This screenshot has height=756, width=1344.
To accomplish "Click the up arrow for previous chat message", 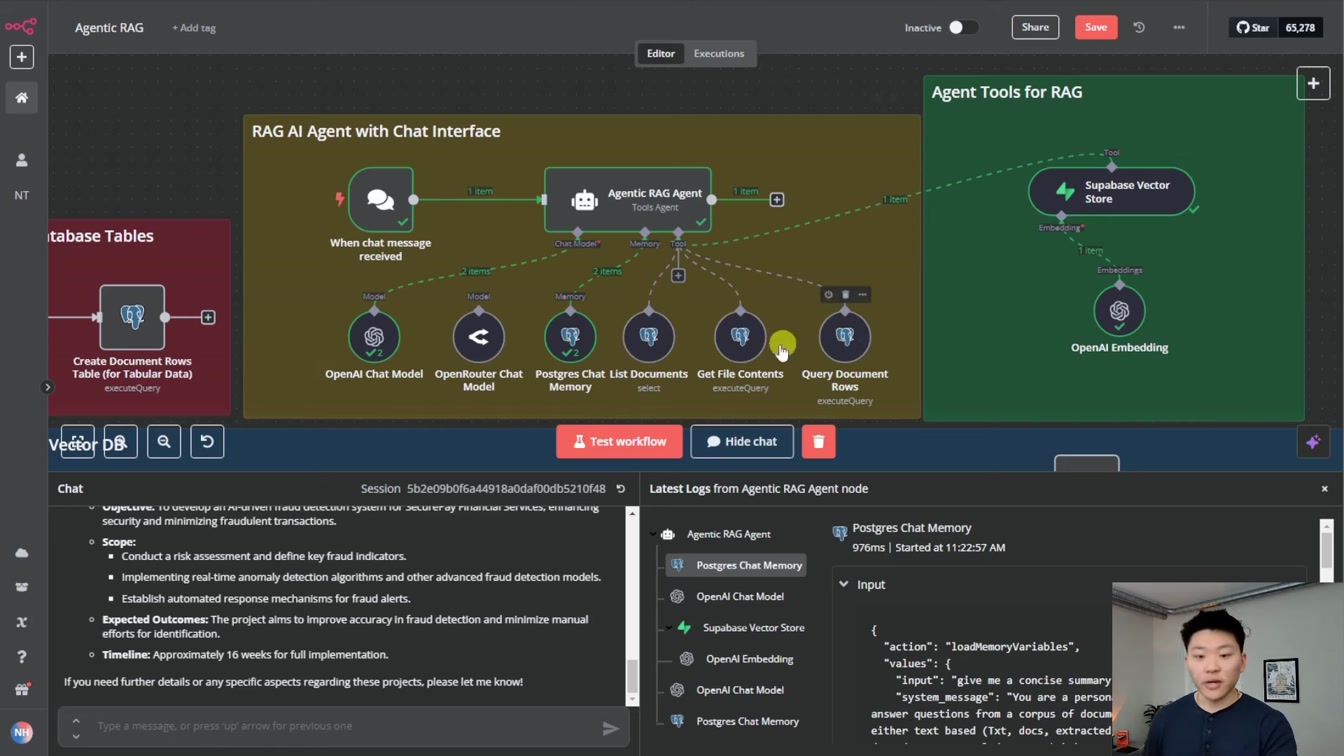I will click(75, 721).
